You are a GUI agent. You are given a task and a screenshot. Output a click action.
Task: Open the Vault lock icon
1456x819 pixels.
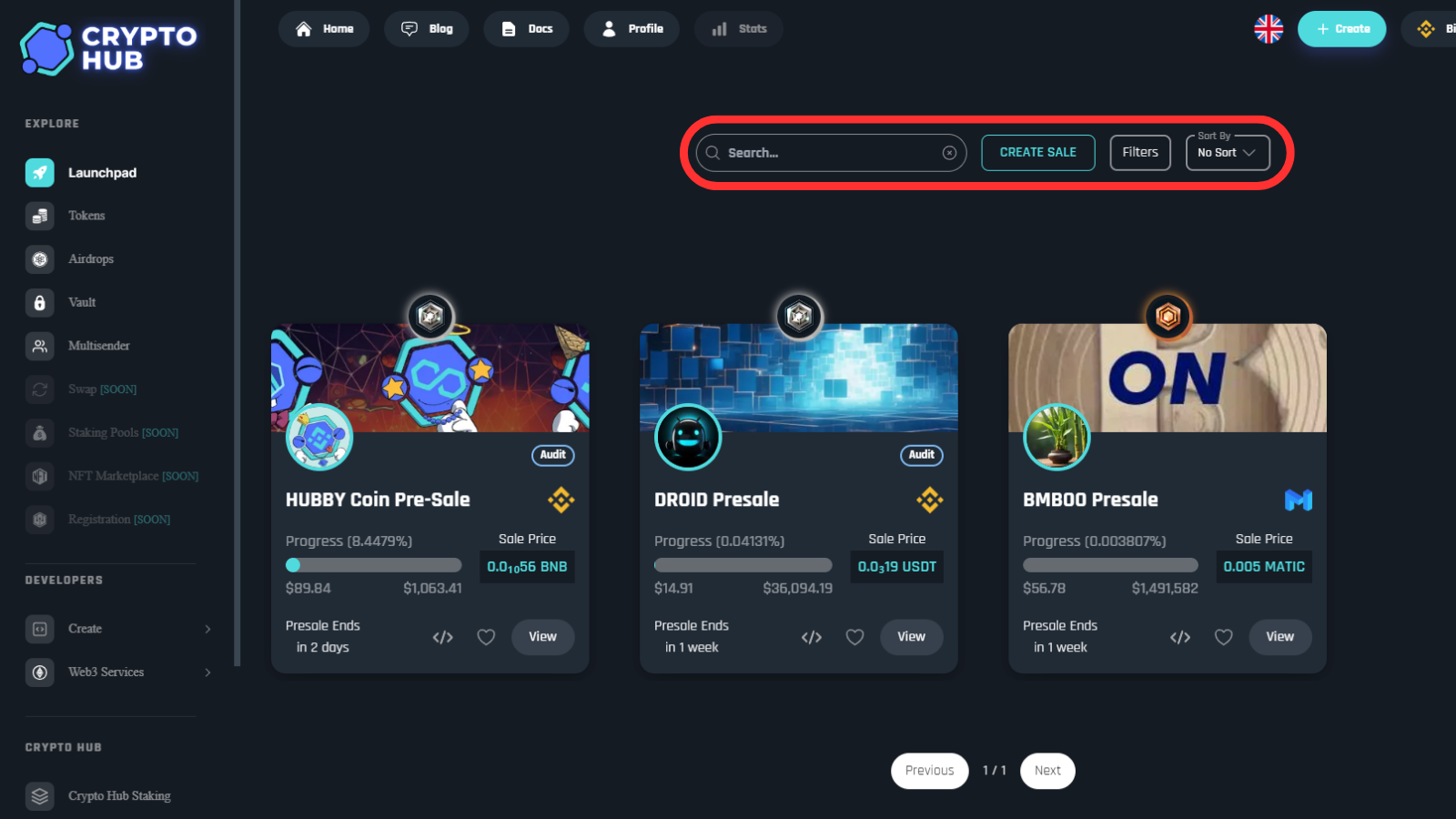pos(39,302)
